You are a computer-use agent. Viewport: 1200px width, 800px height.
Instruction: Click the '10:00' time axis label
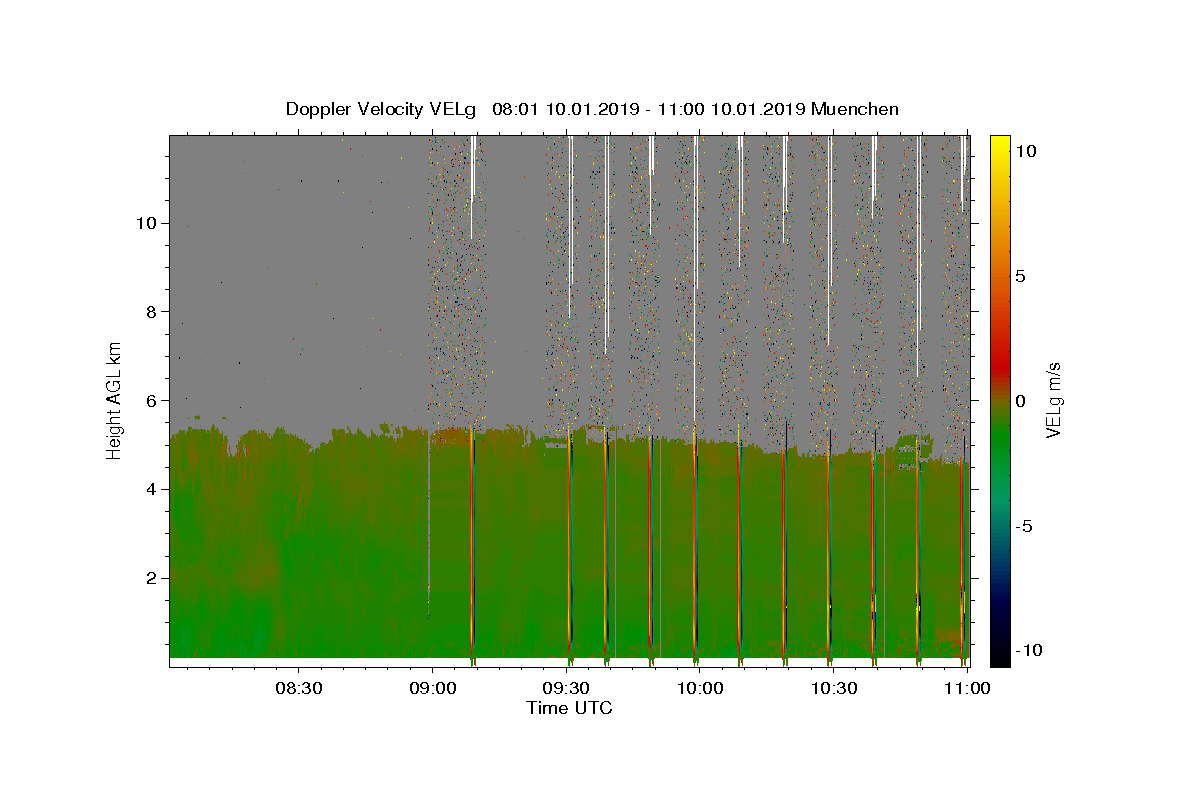click(x=700, y=688)
